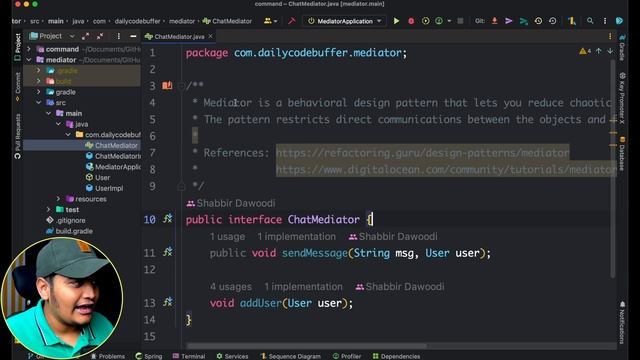Open Project panel options menu
Image resolution: width=640 pixels, height=360 pixels.
118,36
